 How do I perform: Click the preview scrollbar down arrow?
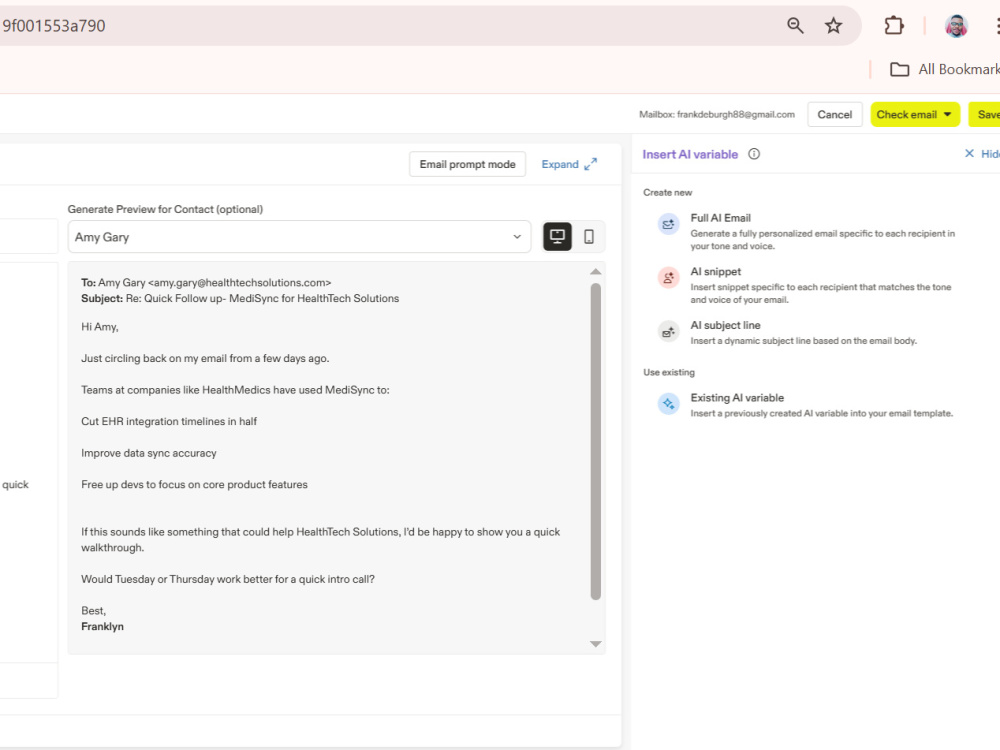tap(596, 644)
